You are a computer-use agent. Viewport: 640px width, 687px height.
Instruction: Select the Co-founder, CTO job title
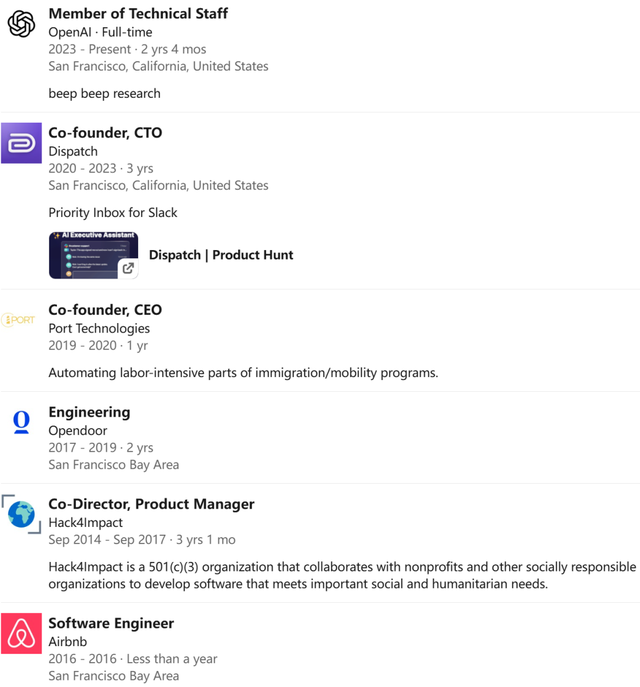tap(105, 133)
